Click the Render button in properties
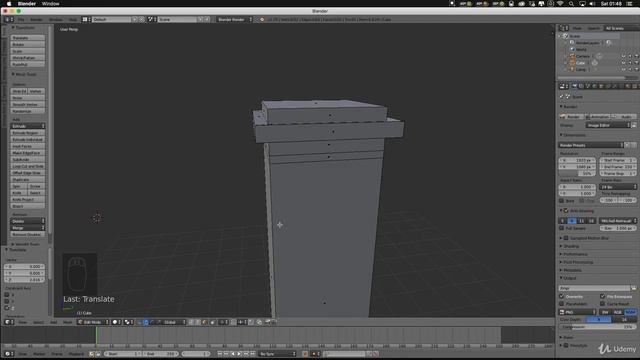The width and height of the screenshot is (640, 360). coord(571,117)
